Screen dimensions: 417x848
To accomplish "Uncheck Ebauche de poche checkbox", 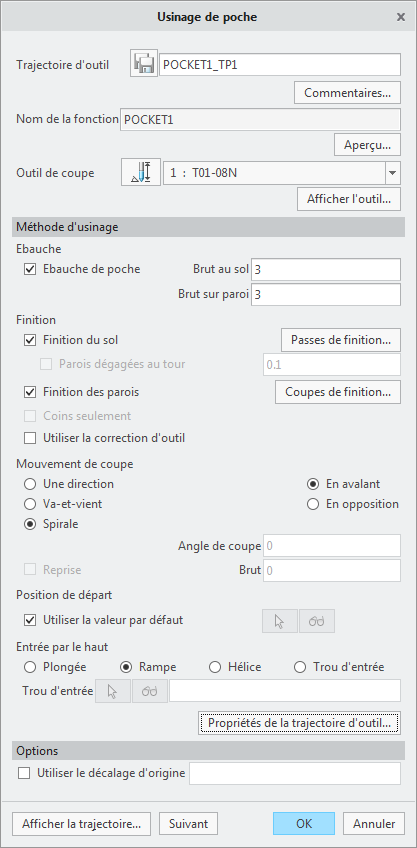I will click(30, 269).
